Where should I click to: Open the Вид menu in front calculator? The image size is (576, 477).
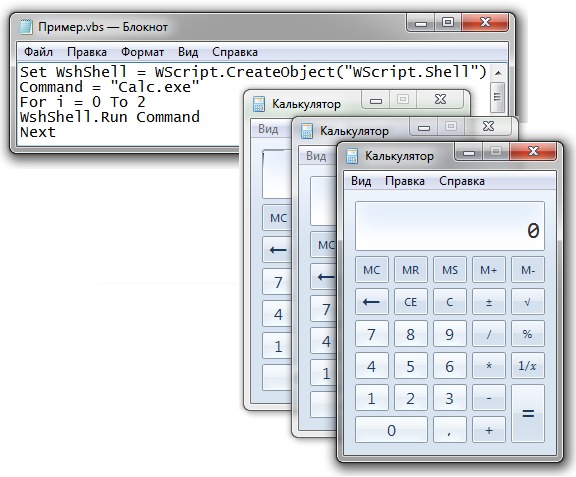pyautogui.click(x=361, y=181)
